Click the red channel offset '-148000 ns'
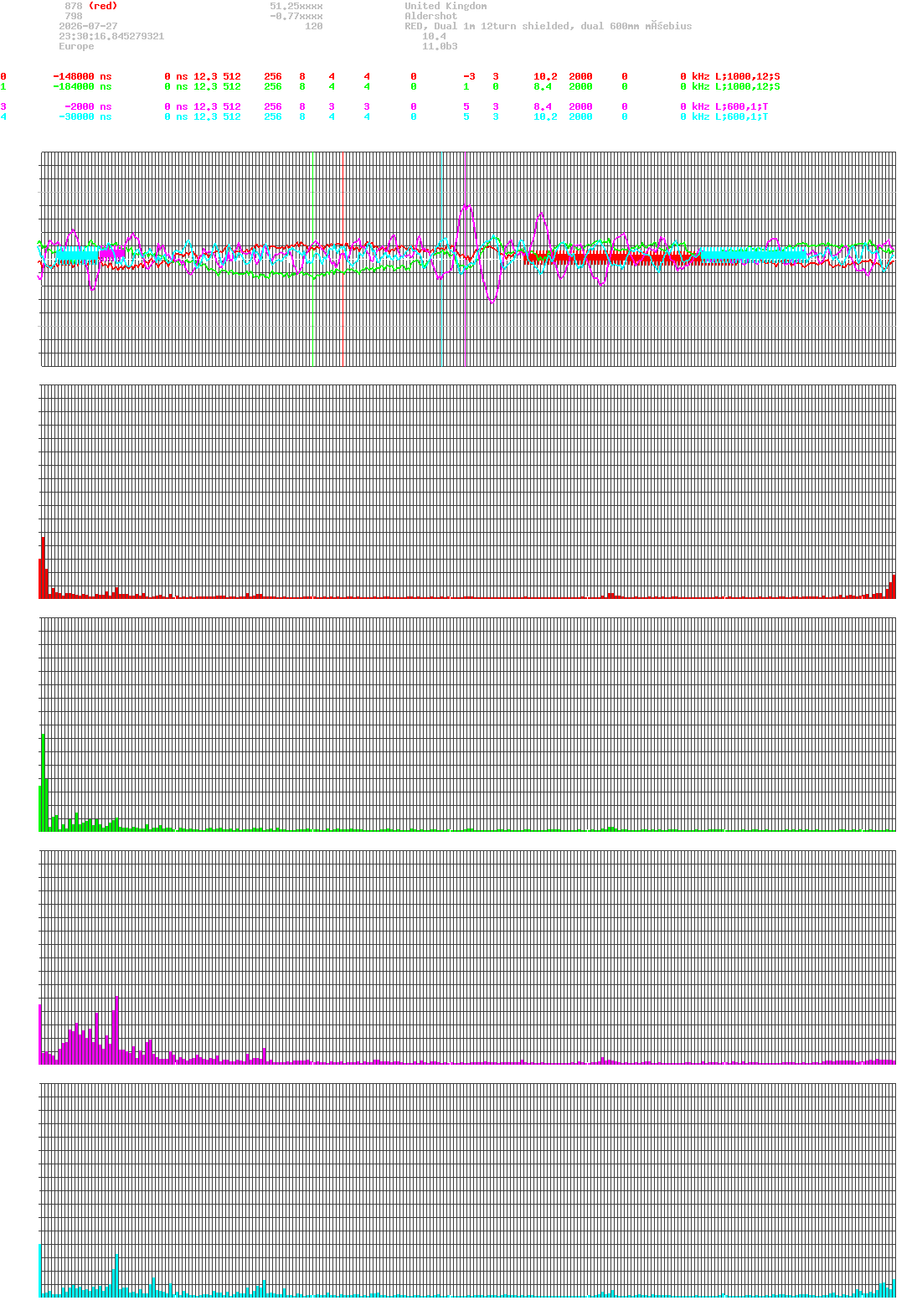Screen dimensions: 917x1316 click(82, 76)
